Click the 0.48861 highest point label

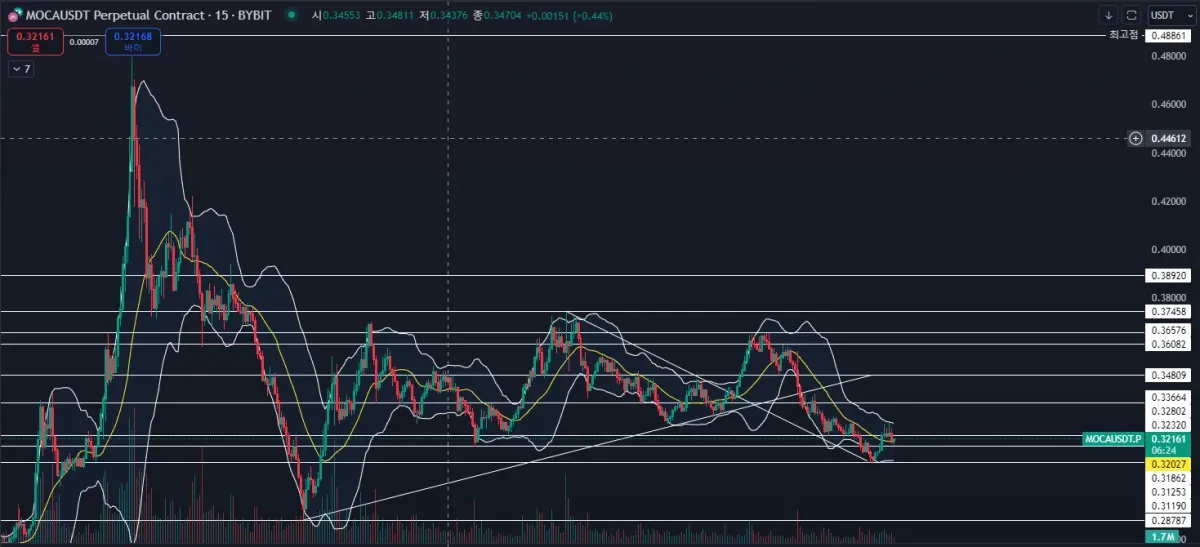(1169, 35)
